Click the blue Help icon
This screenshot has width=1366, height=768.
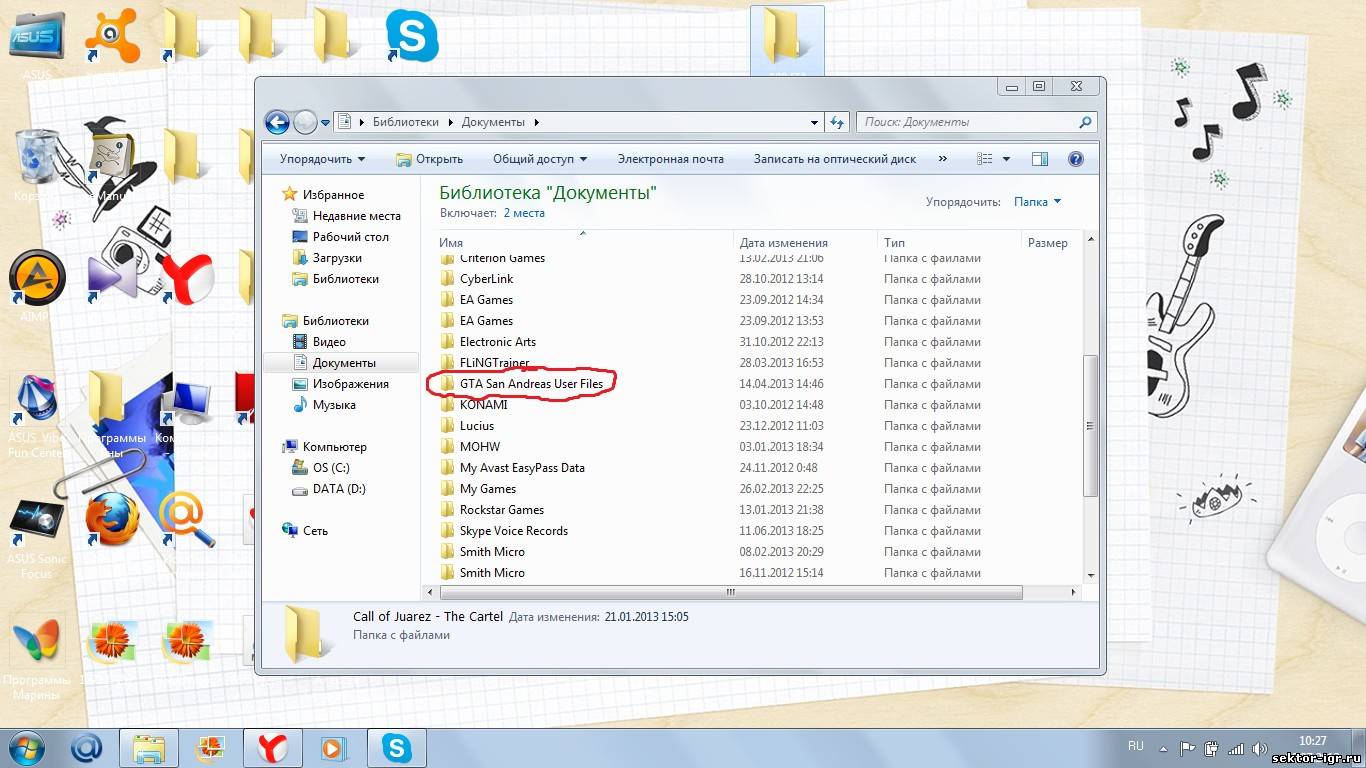pyautogui.click(x=1076, y=159)
